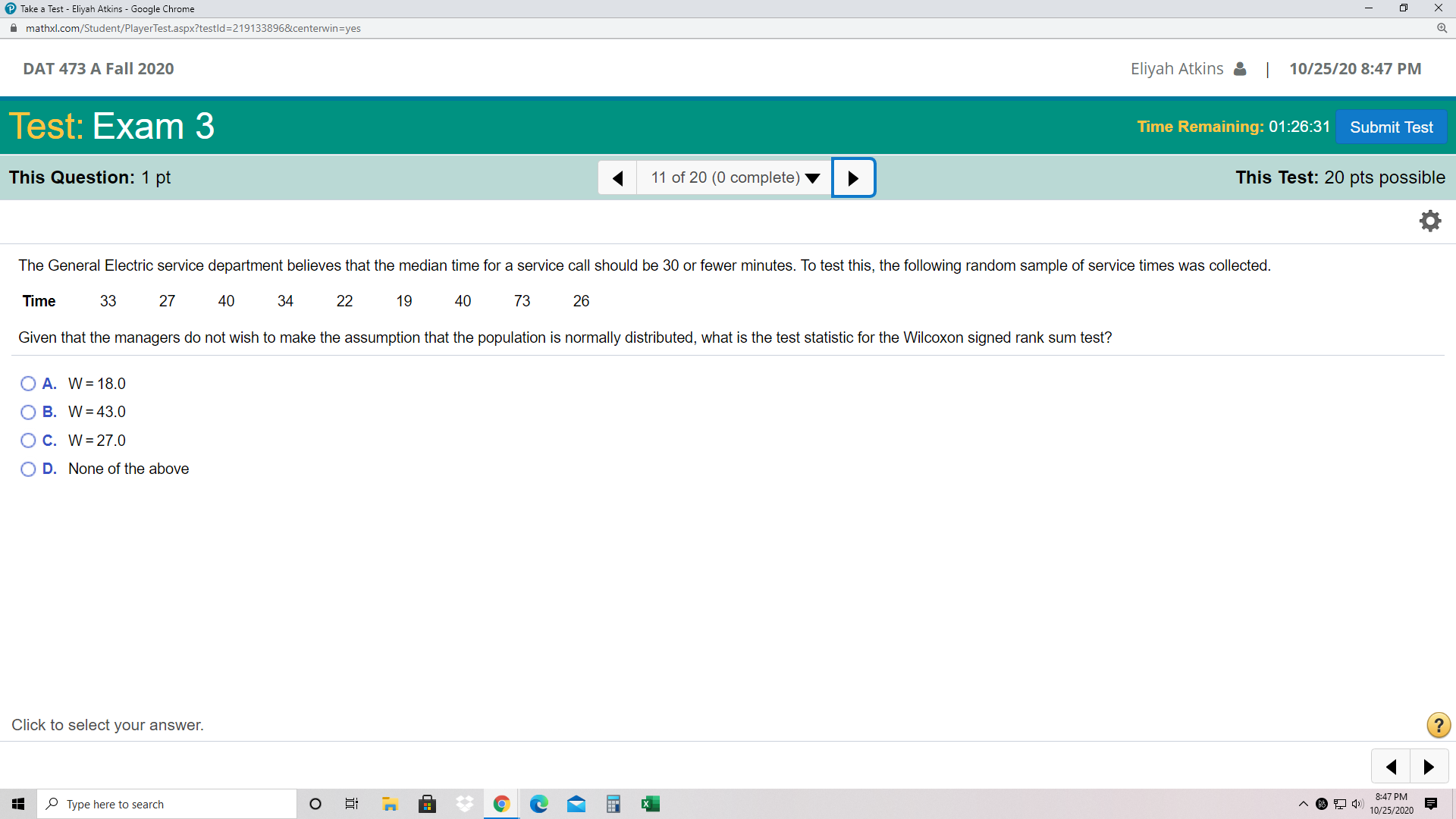
Task: Open the notification center in the system tray
Action: pyautogui.click(x=1432, y=803)
